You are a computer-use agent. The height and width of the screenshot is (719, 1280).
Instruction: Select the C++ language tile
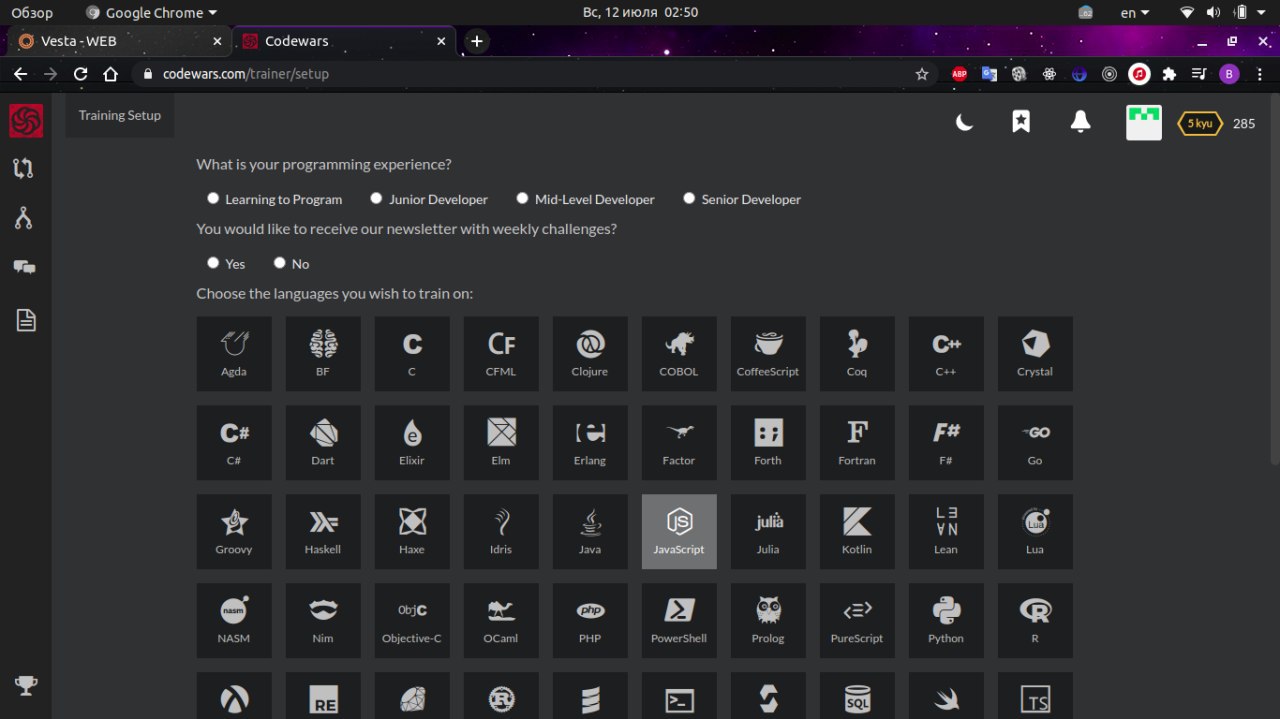pos(946,354)
